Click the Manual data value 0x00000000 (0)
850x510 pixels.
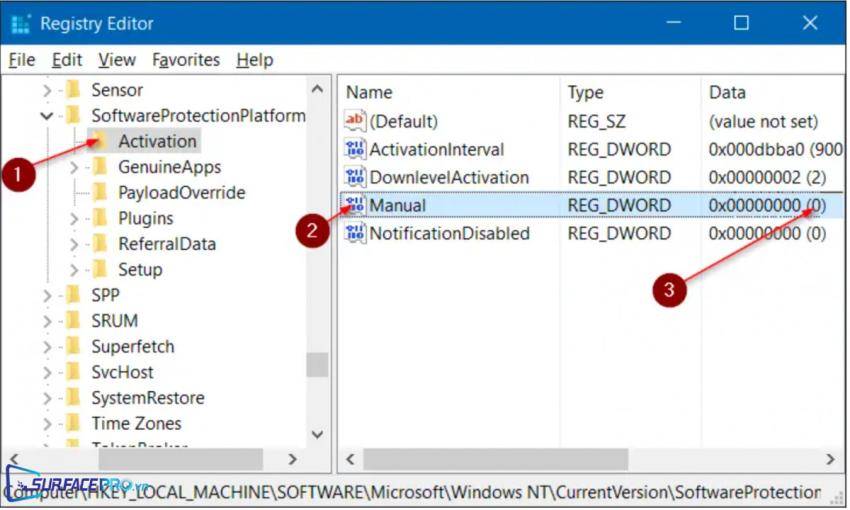[767, 205]
